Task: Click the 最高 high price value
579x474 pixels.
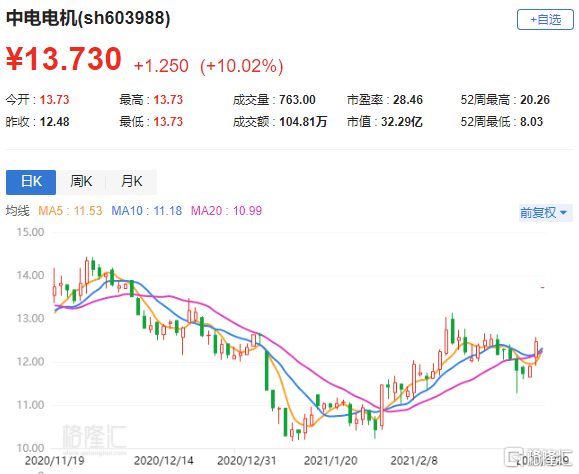Action: [x=168, y=100]
